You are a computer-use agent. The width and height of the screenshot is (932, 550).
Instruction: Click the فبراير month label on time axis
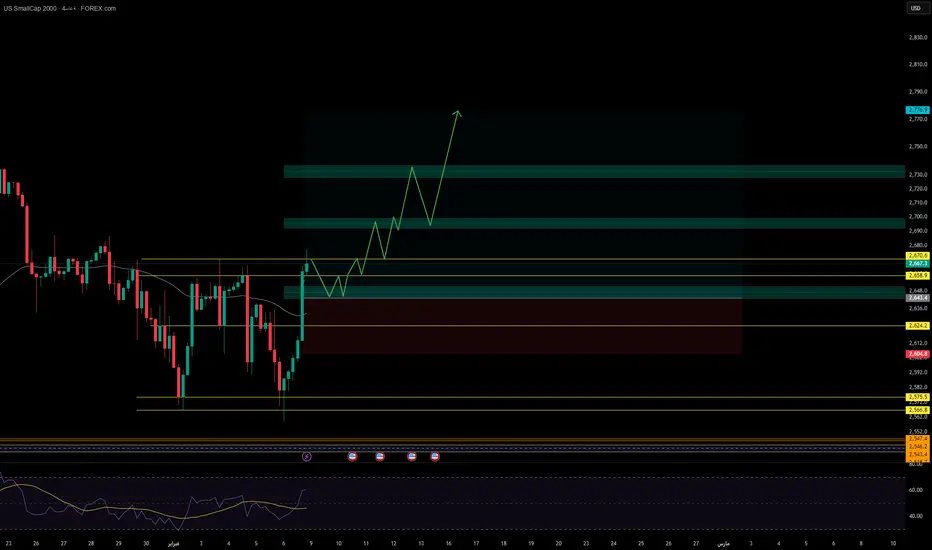coord(174,543)
